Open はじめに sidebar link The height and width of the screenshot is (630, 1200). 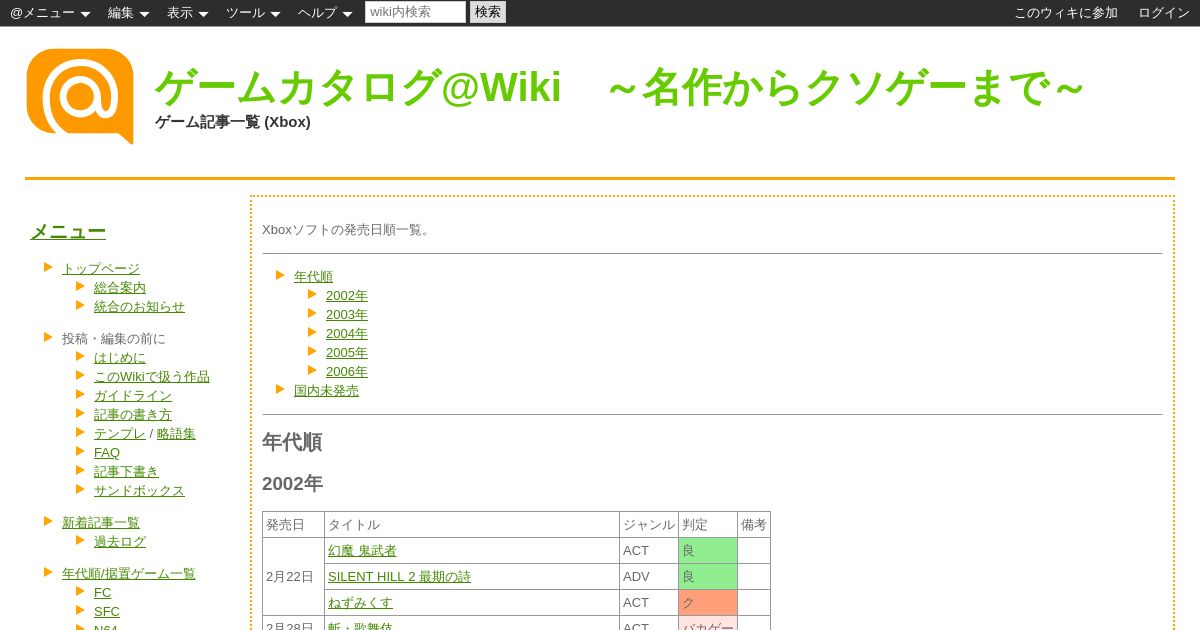point(120,357)
